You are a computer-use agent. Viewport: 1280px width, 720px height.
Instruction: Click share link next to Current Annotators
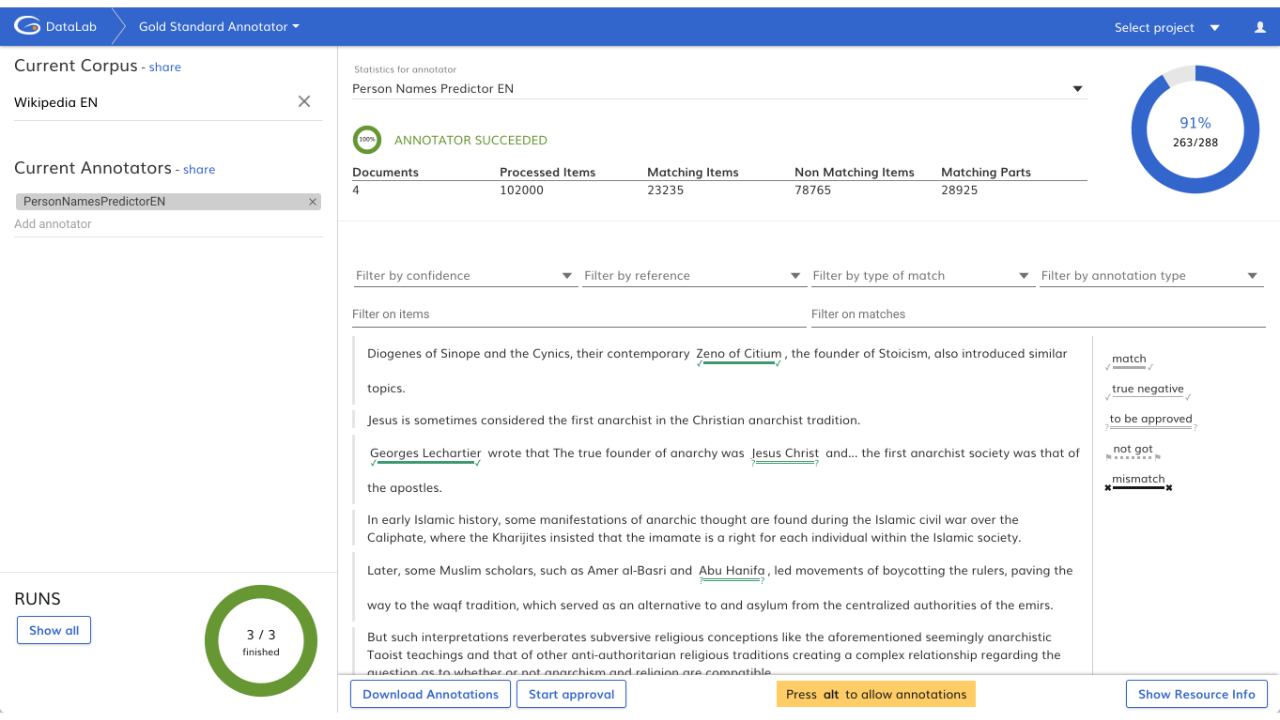click(x=199, y=170)
